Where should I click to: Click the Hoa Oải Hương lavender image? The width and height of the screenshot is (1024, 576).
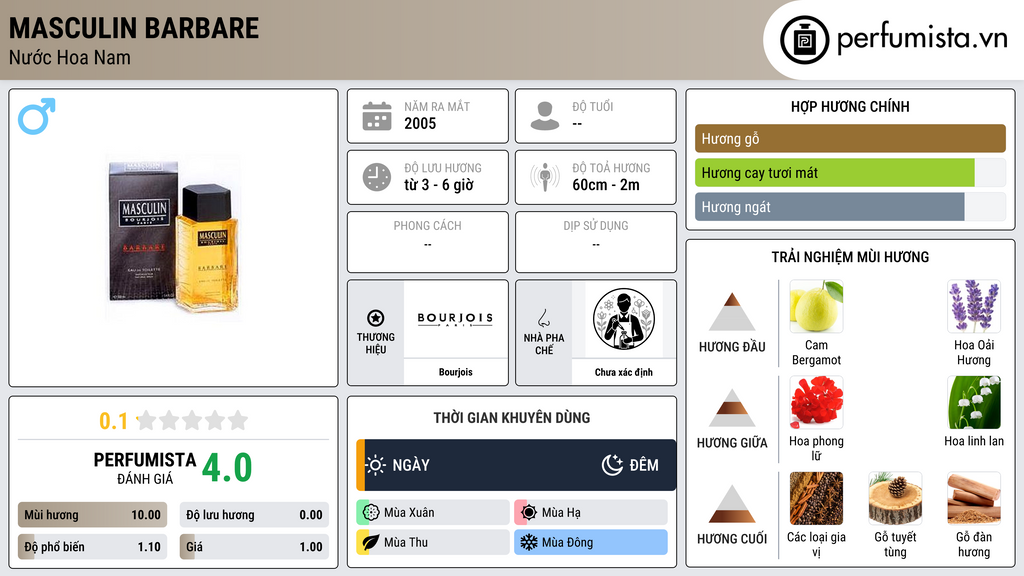point(974,306)
